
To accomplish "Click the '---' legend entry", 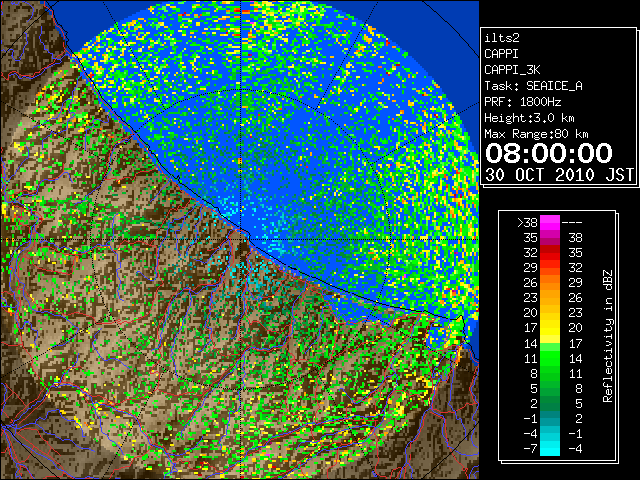I will 572,223.
